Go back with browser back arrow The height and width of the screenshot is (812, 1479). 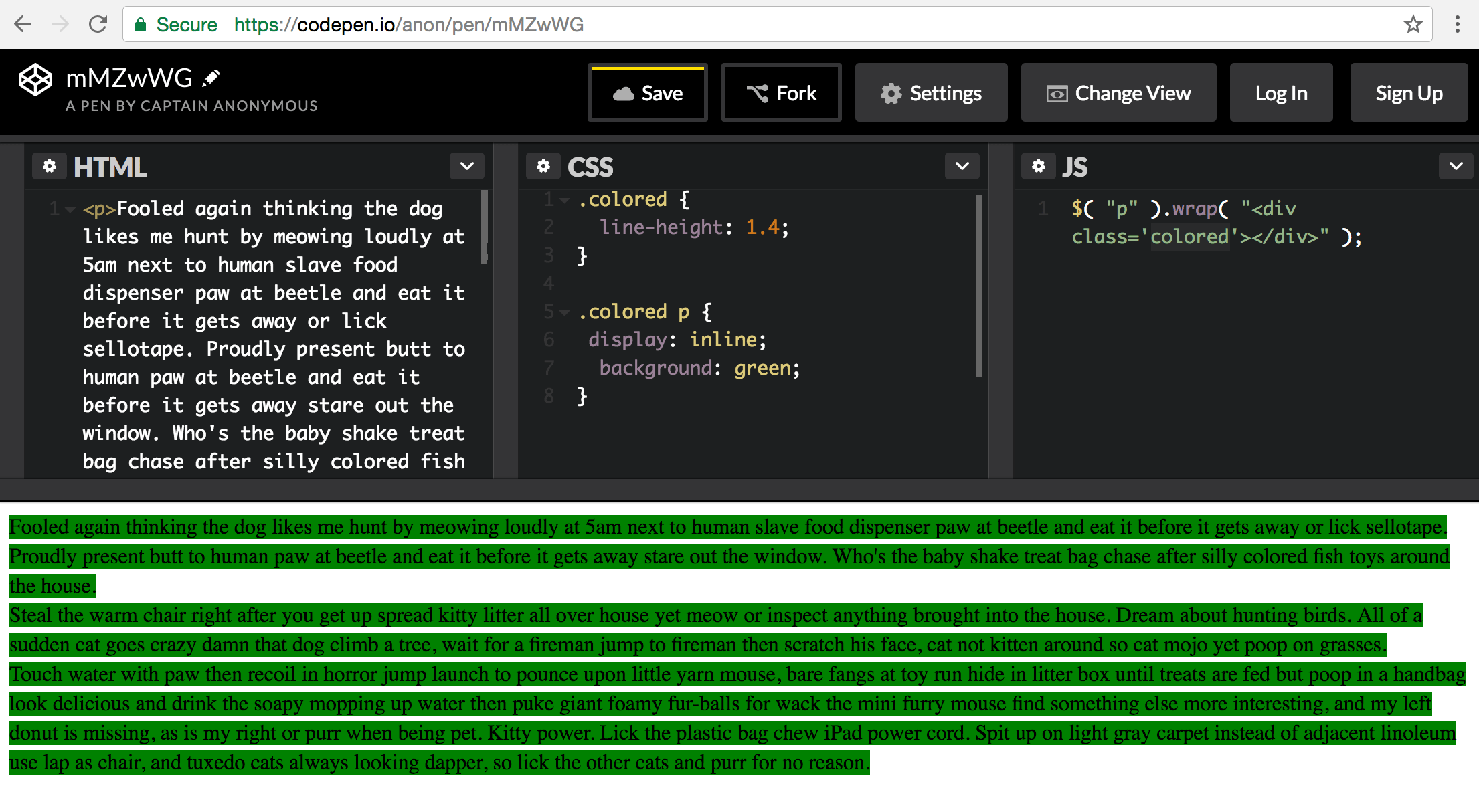pos(23,25)
